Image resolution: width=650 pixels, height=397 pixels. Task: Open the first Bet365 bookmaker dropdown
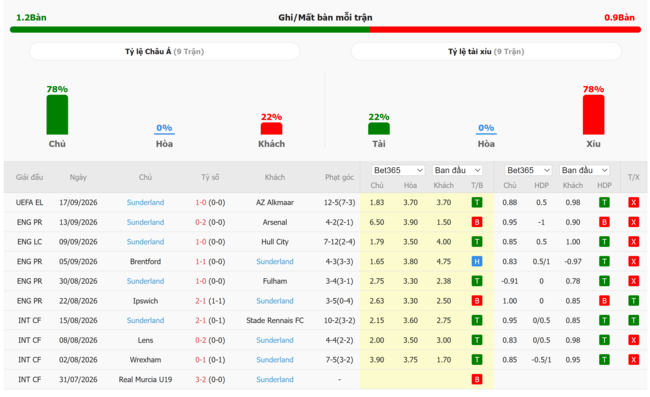point(398,170)
